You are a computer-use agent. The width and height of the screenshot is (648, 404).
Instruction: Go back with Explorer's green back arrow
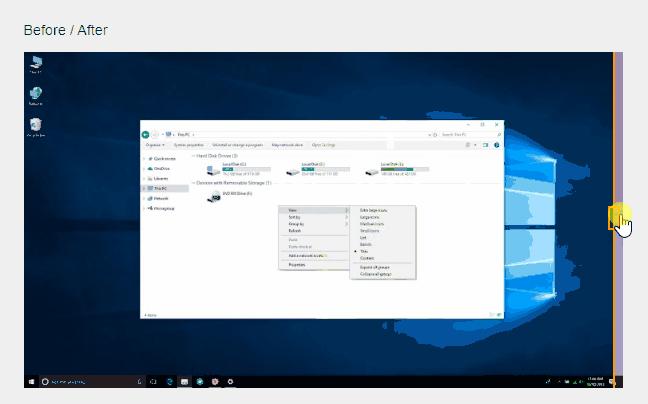[x=145, y=134]
